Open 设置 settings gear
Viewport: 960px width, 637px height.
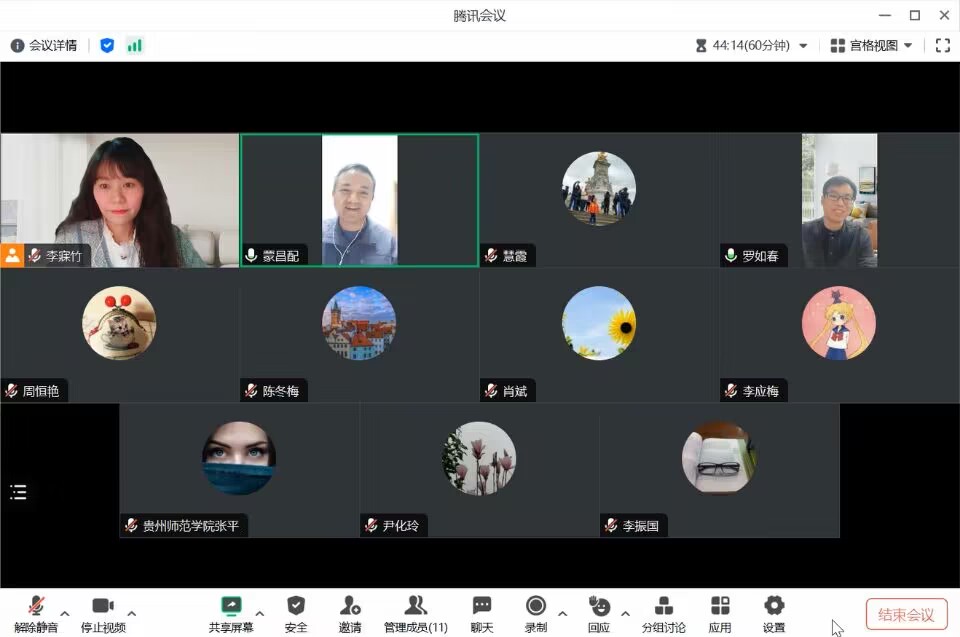click(x=774, y=614)
